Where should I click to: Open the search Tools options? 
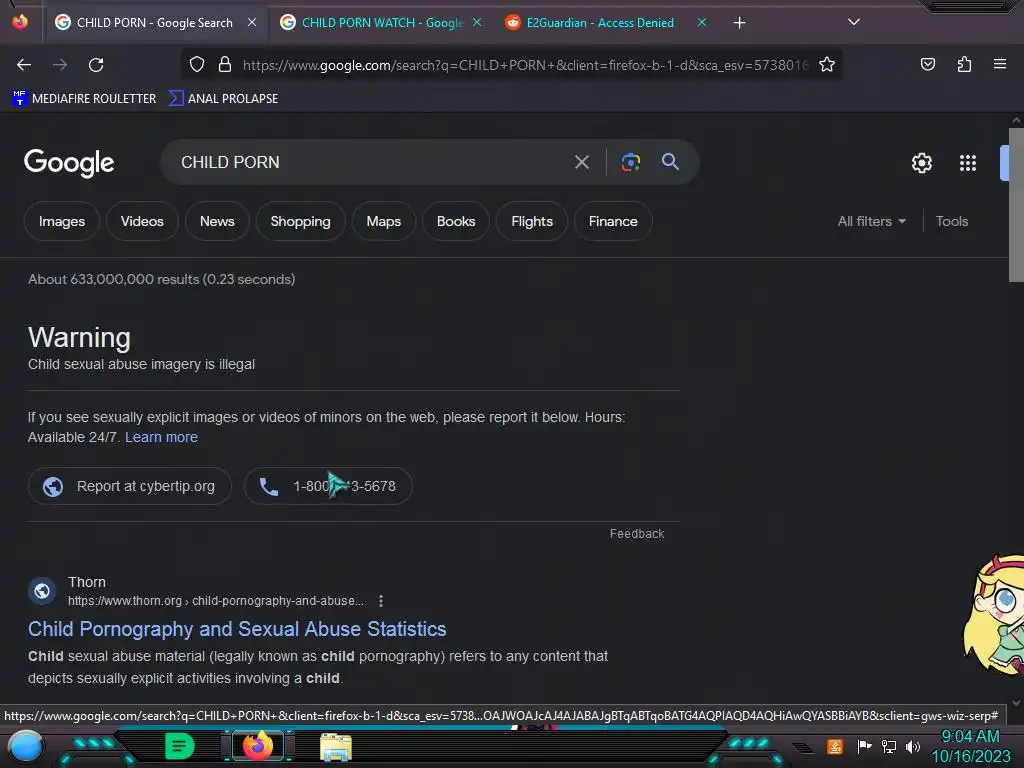(952, 221)
